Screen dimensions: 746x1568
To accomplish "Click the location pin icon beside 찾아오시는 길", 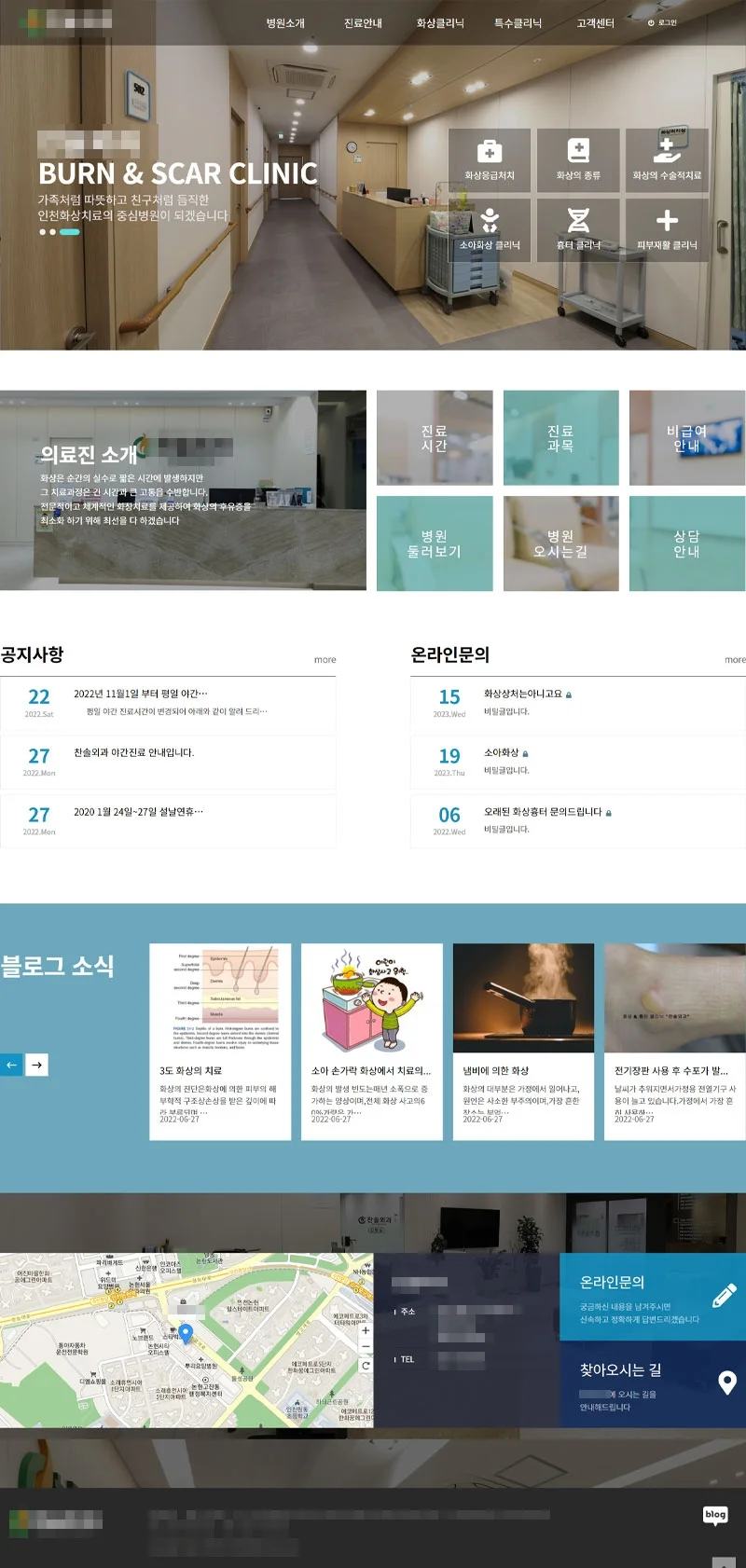I will 728,1382.
